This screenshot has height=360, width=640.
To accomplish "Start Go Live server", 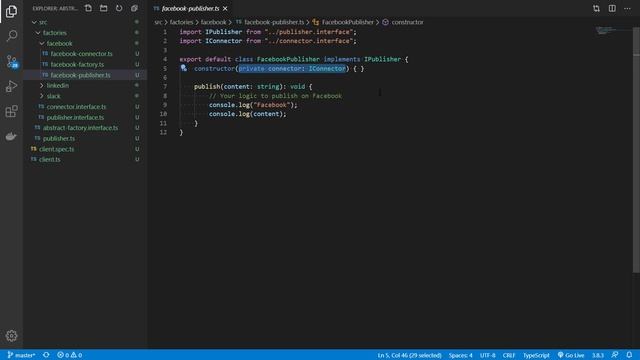I will point(571,355).
